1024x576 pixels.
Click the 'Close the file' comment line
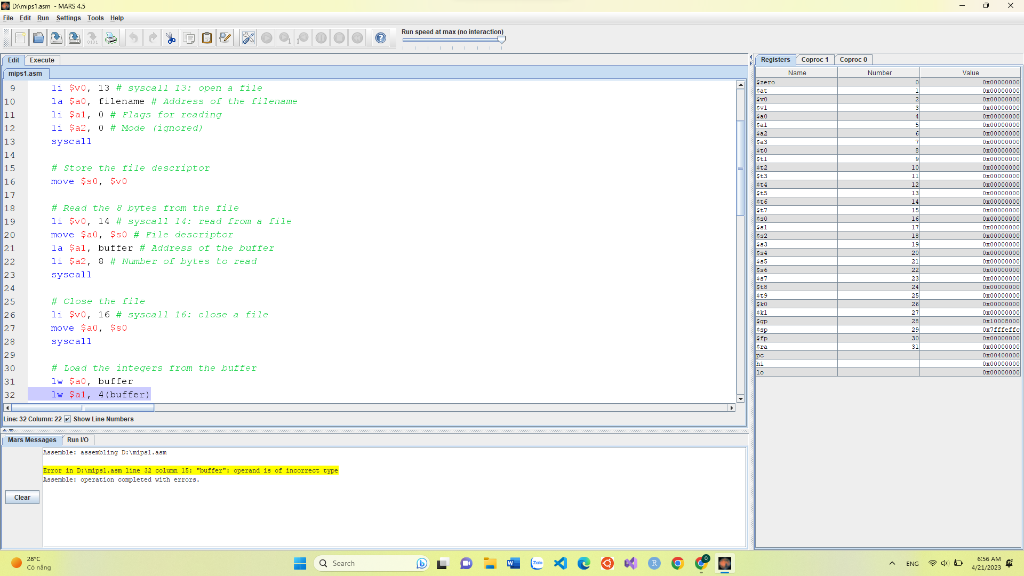pos(98,301)
